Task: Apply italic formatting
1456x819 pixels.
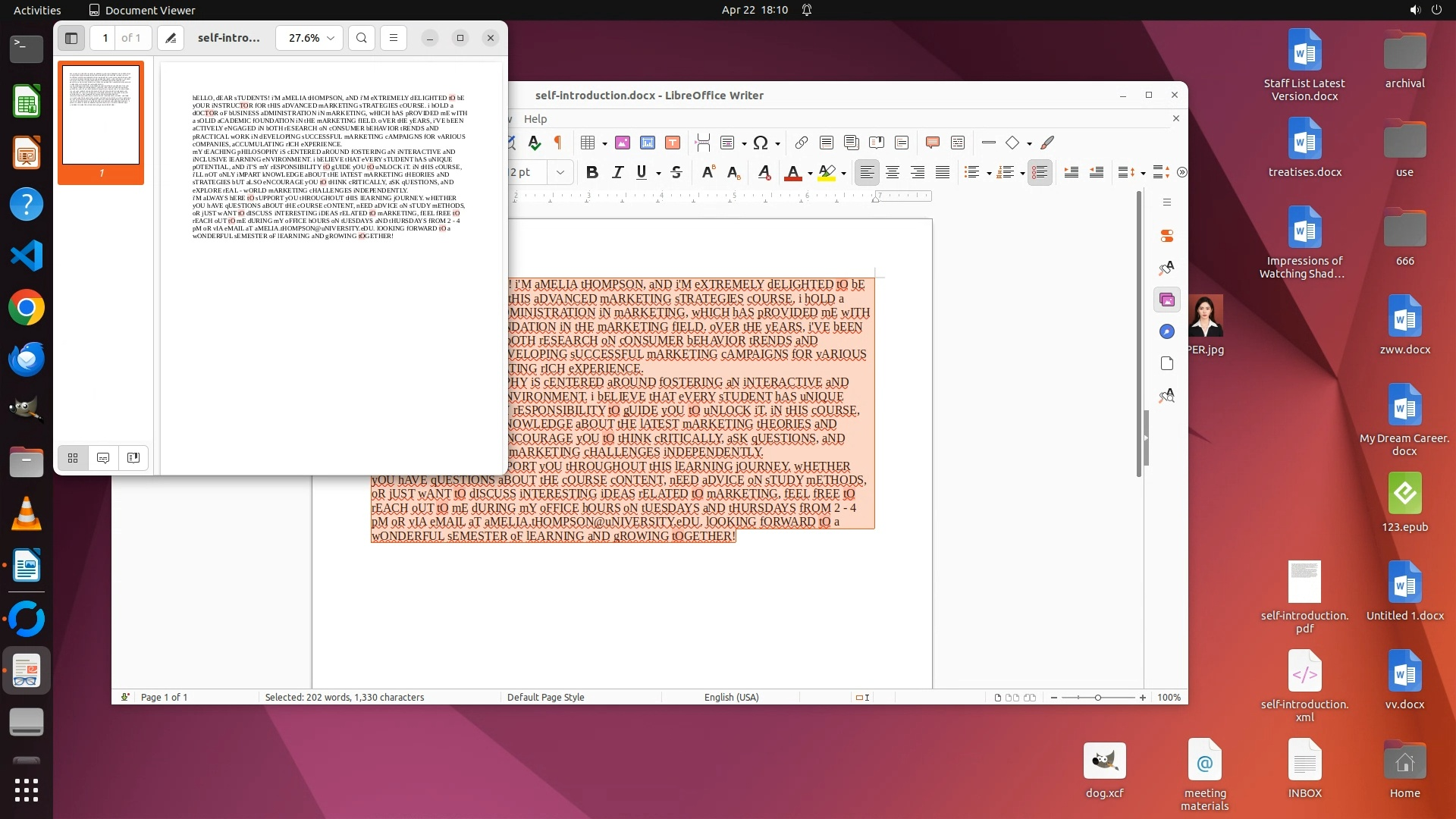Action: [x=617, y=173]
